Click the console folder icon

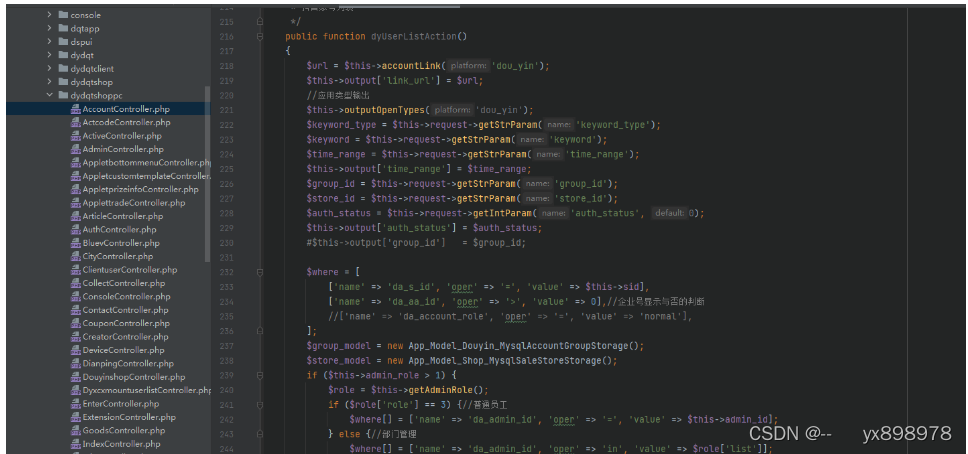tap(63, 15)
